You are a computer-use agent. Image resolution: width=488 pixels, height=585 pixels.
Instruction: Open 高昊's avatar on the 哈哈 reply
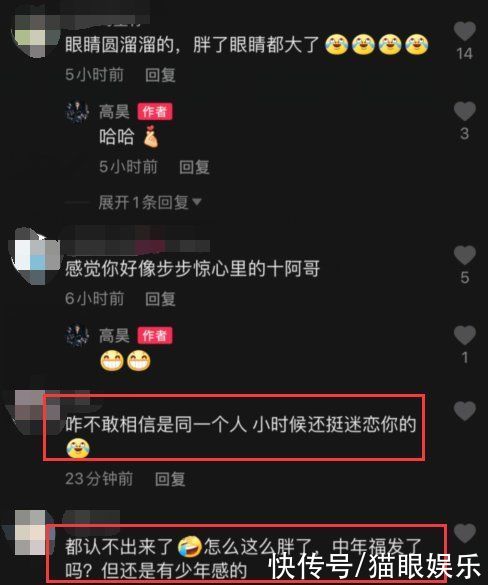[77, 112]
